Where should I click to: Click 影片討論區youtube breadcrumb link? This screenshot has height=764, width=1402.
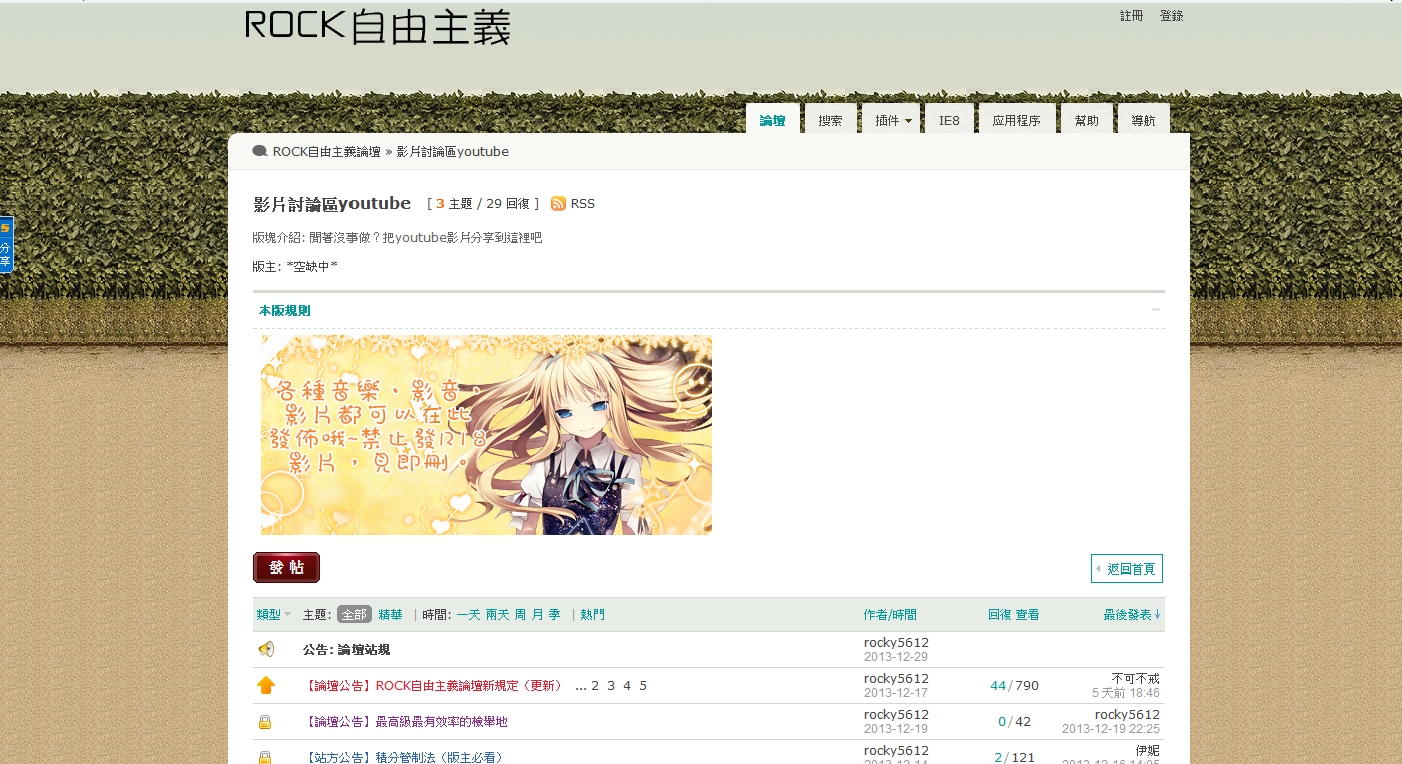(453, 152)
